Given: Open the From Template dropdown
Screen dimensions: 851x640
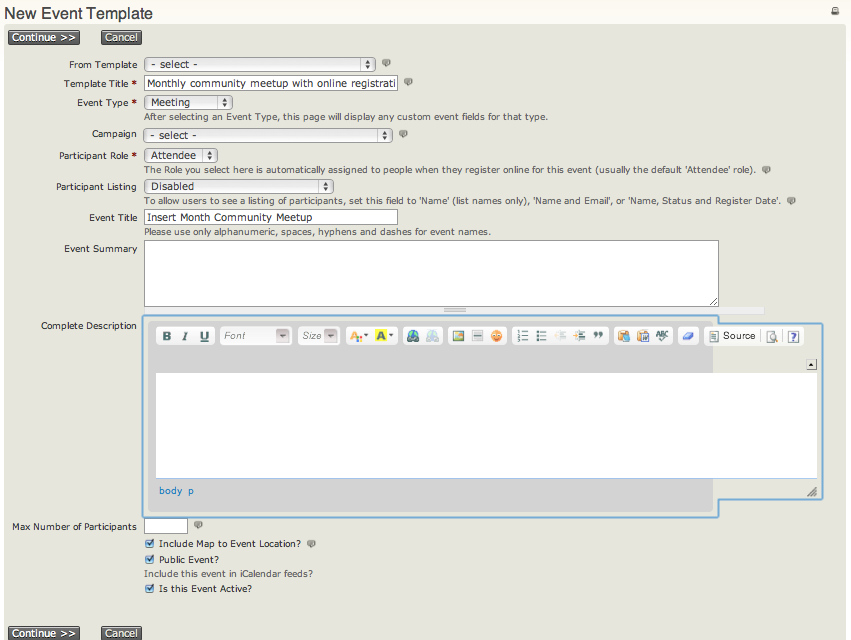Looking at the screenshot, I should [260, 64].
